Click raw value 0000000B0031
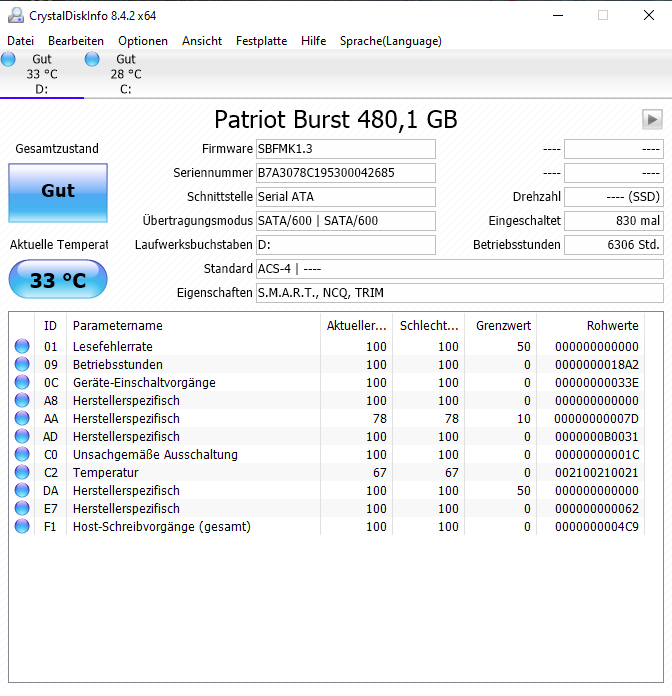The width and height of the screenshot is (672, 696). coord(597,437)
